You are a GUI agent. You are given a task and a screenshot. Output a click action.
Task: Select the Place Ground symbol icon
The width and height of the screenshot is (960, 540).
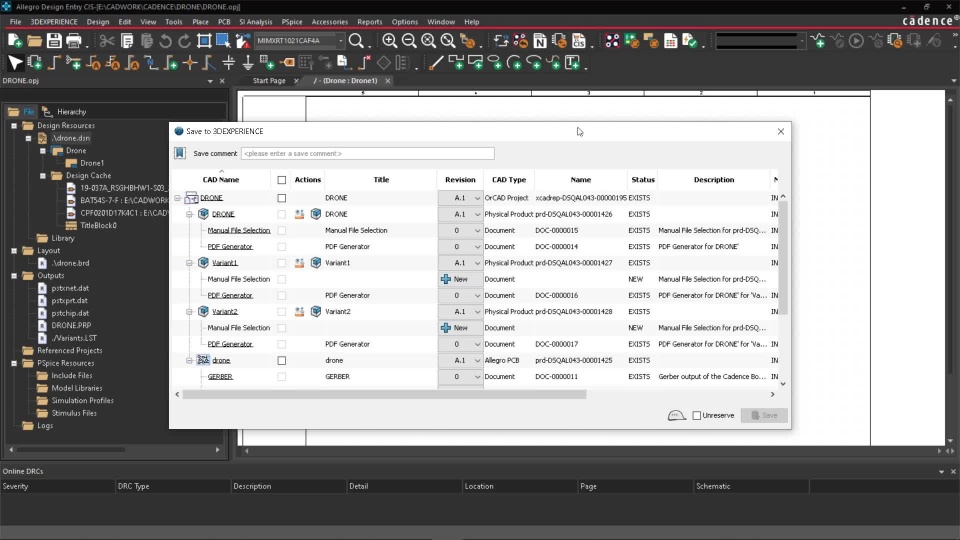pos(248,62)
